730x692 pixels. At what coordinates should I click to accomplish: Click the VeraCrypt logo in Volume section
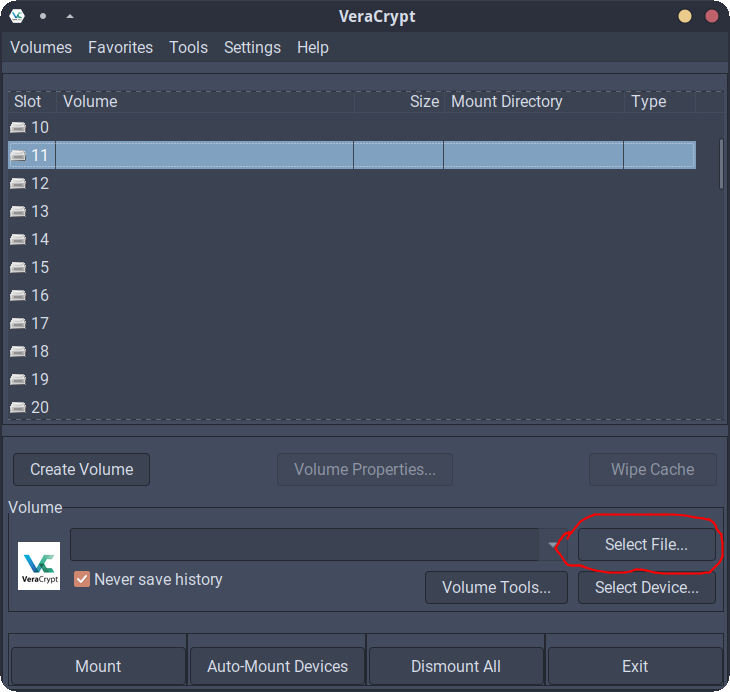pyautogui.click(x=39, y=566)
